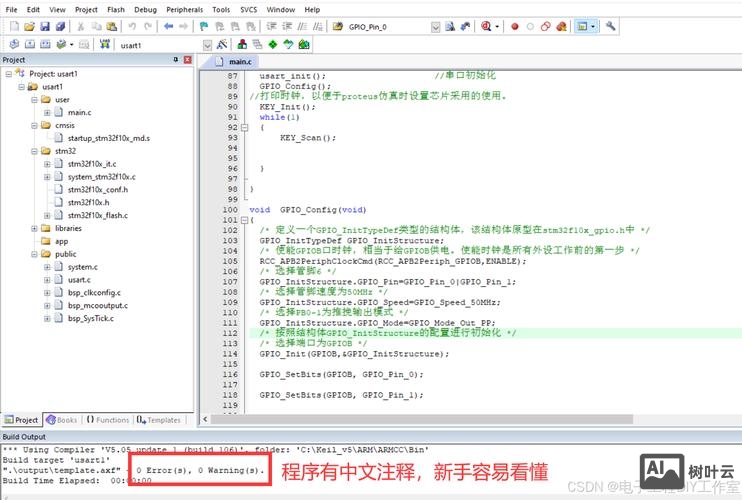742x500 pixels.
Task: Select the main.c editor tab
Action: click(x=234, y=61)
